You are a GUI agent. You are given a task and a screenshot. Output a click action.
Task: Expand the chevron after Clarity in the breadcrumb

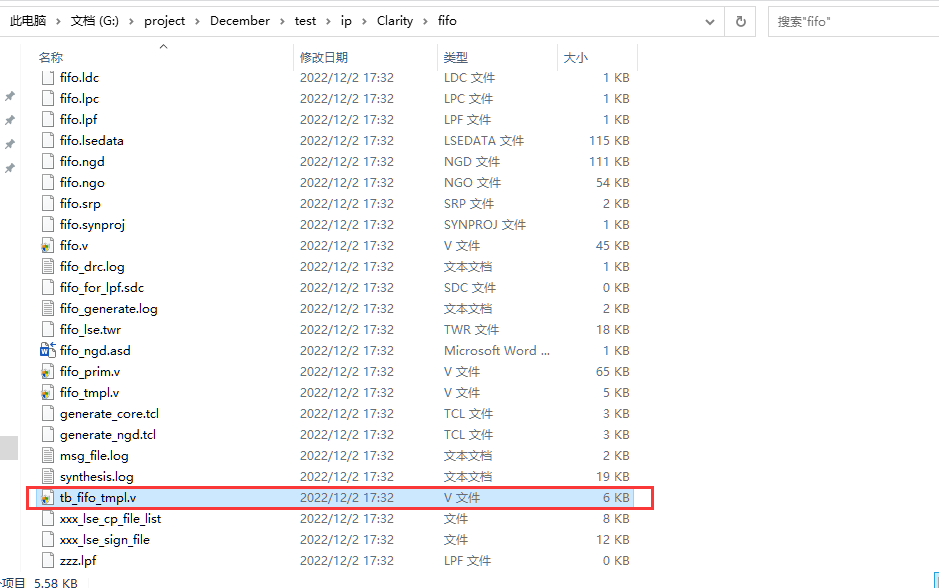(x=425, y=22)
